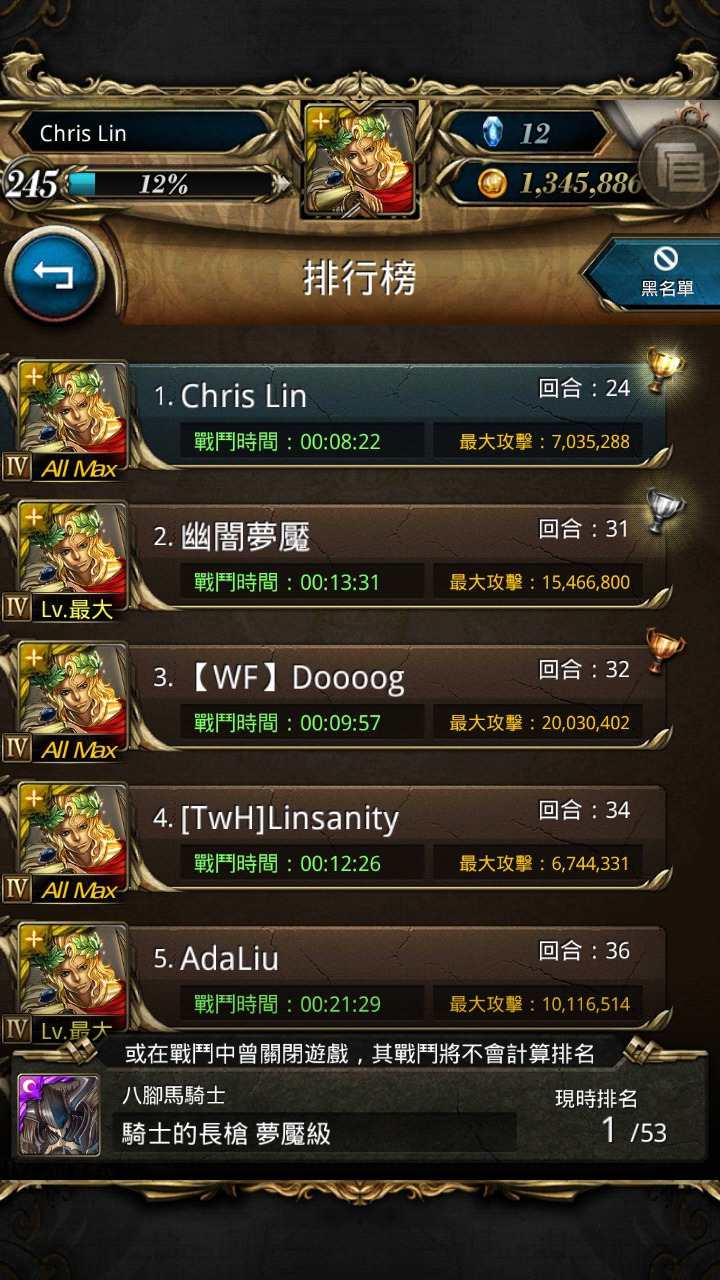The width and height of the screenshot is (720, 1280).
Task: Open the gear menu icon at top right
Action: [x=682, y=168]
